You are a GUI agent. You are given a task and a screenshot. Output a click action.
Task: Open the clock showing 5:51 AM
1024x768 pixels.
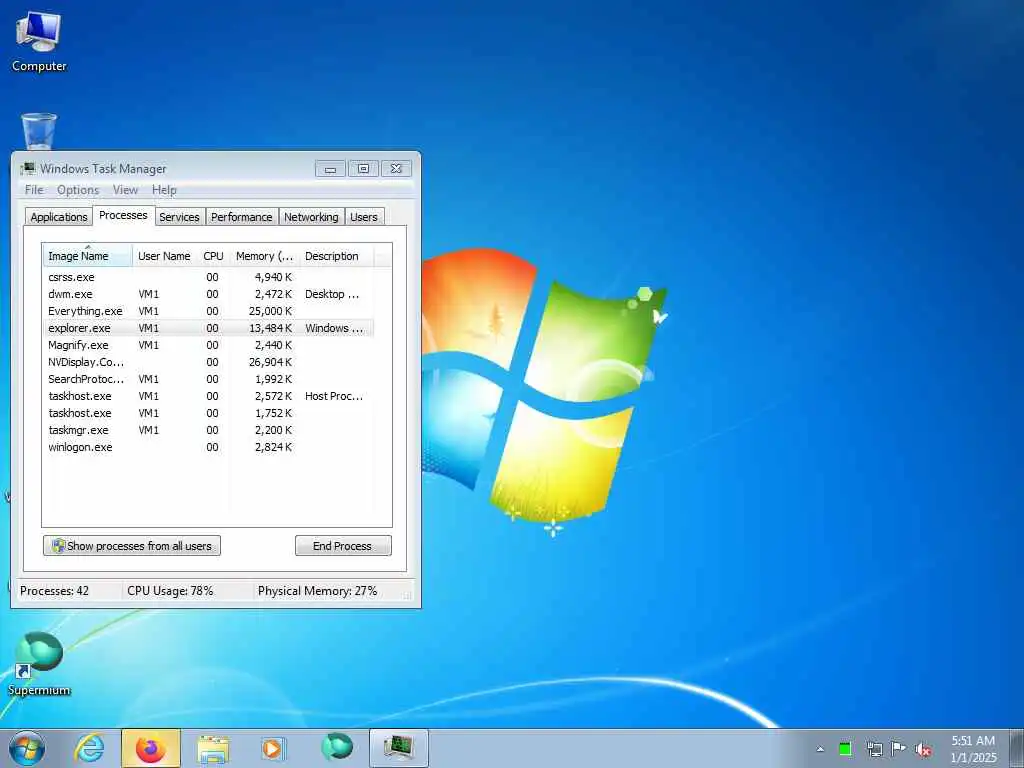[973, 749]
